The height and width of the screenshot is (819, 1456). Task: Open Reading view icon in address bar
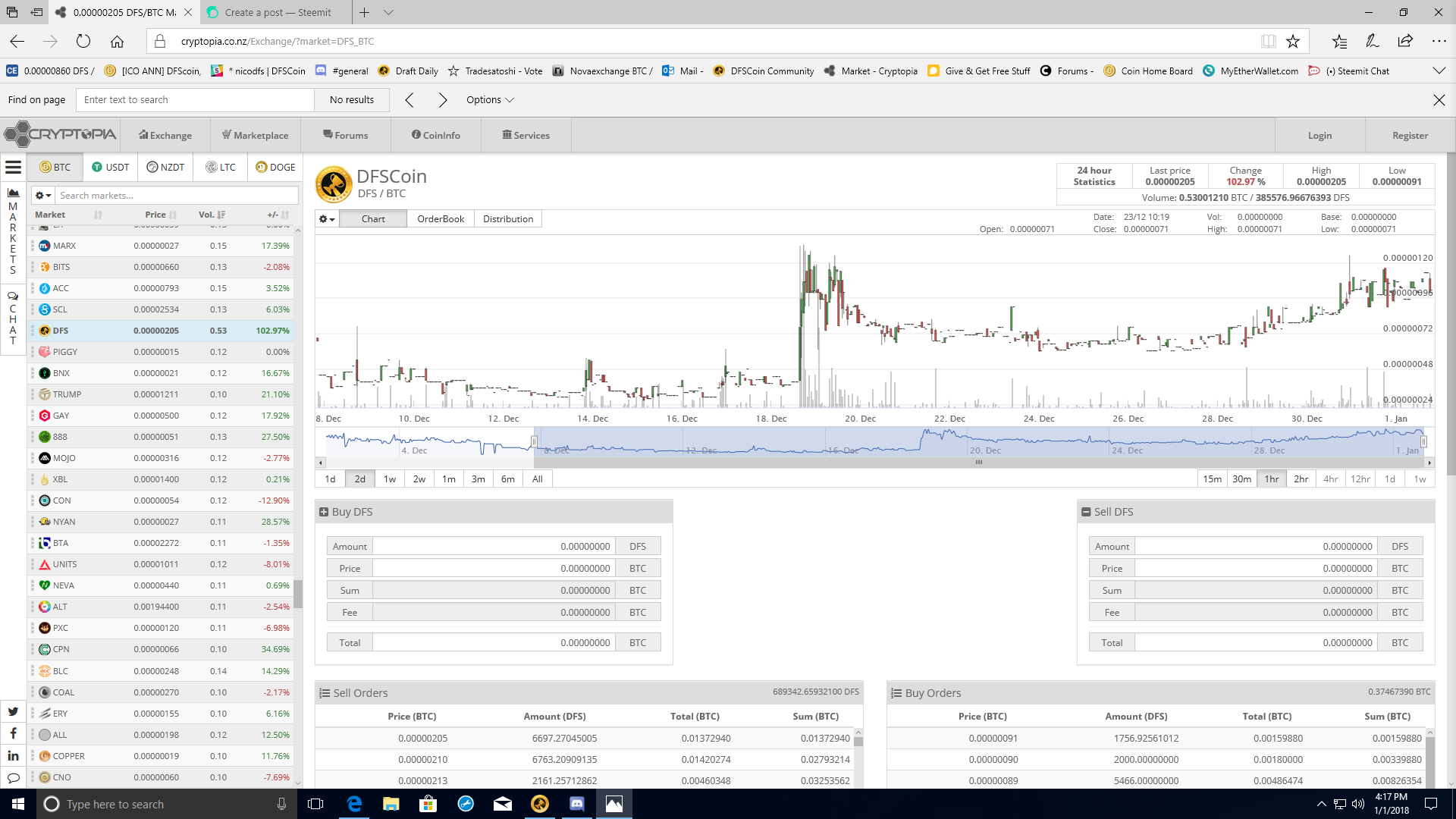(1268, 41)
